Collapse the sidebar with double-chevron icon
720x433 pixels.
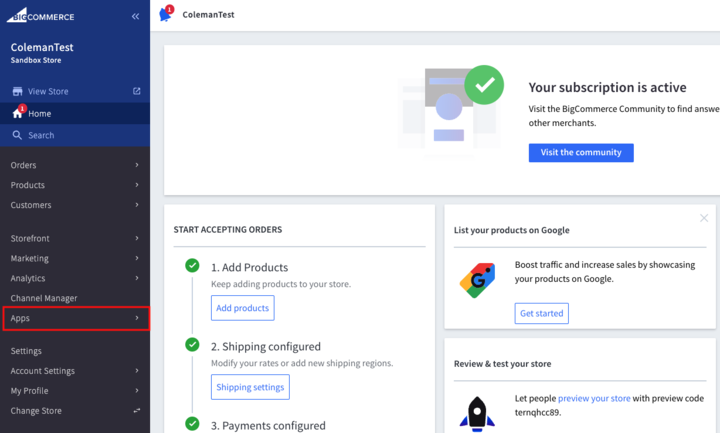(x=135, y=17)
